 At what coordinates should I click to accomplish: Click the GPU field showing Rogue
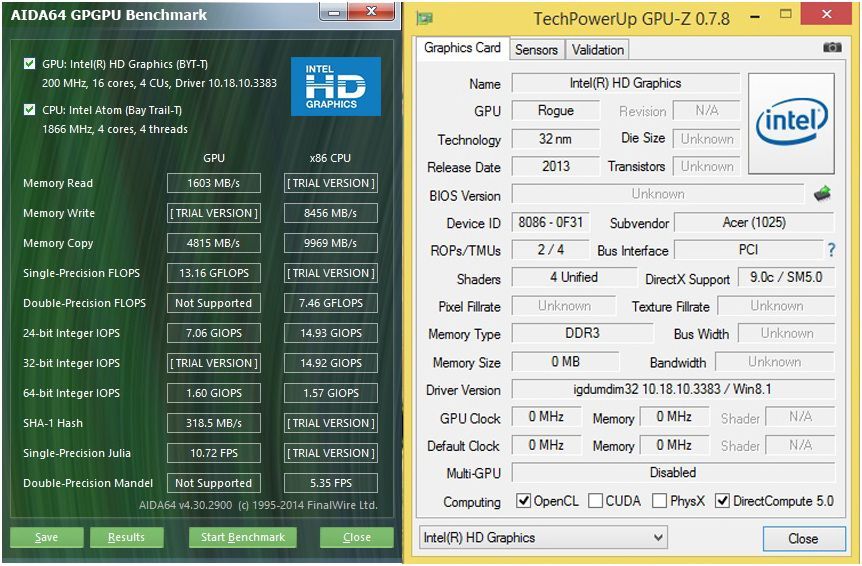tap(556, 110)
